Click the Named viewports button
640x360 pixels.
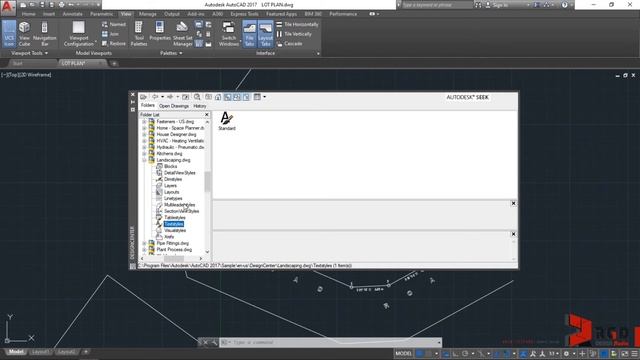(x=113, y=24)
